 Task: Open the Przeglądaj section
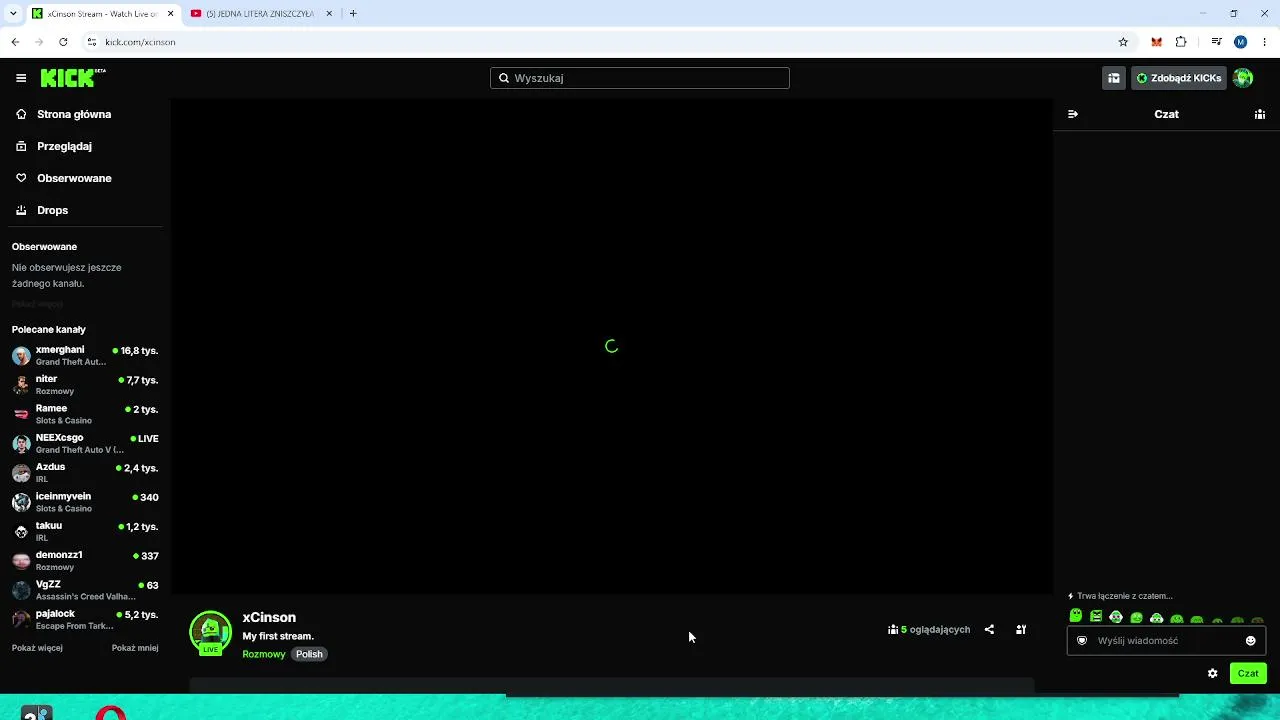64,146
